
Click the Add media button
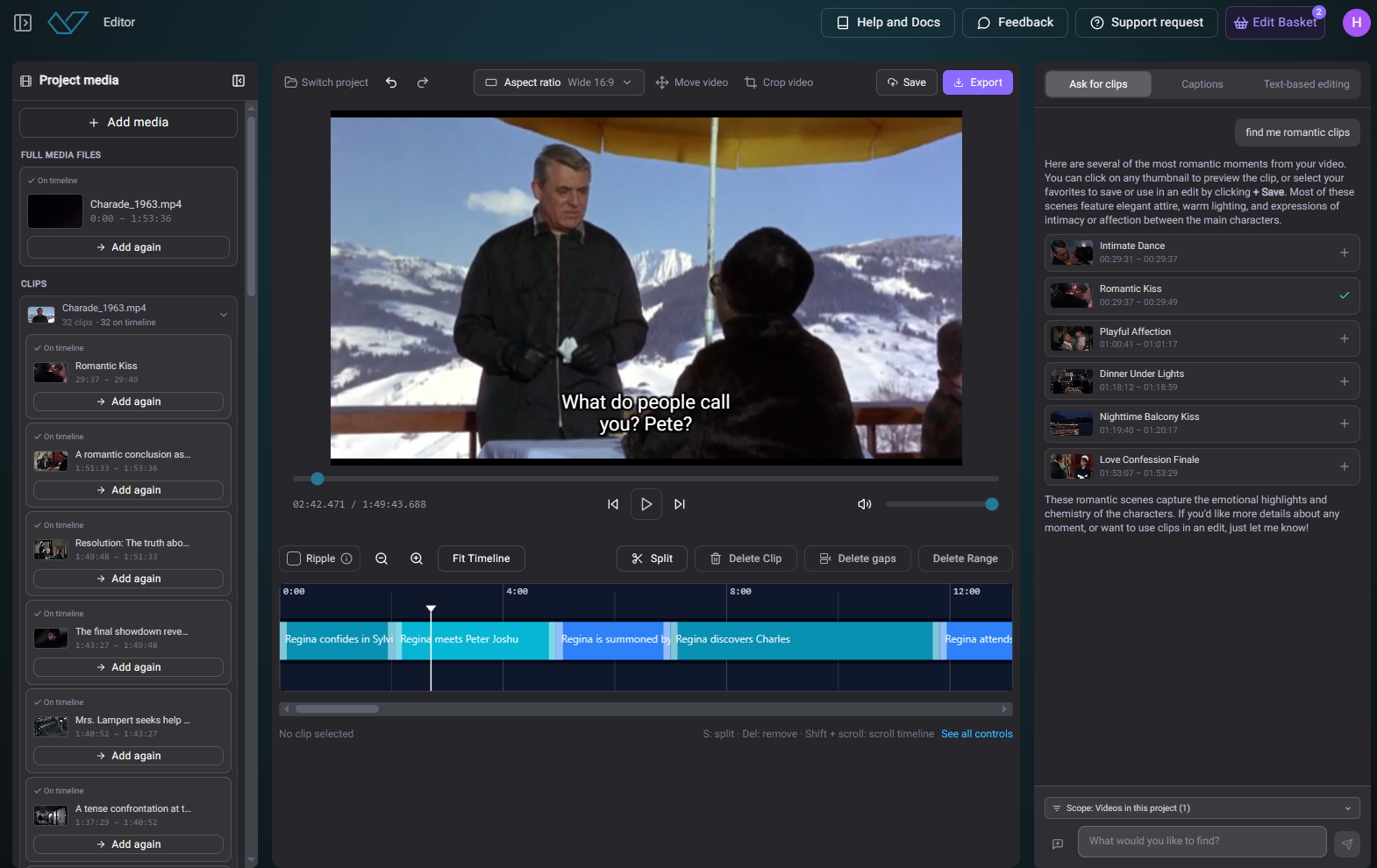[x=128, y=123]
